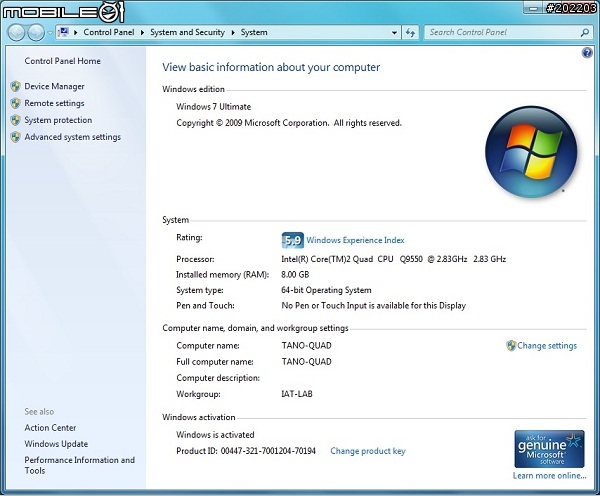Click the Refresh button next to address bar
Viewport: 600px width, 496px height.
410,33
